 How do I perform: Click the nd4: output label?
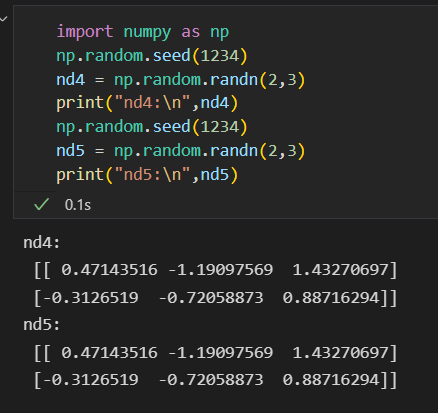coord(42,243)
